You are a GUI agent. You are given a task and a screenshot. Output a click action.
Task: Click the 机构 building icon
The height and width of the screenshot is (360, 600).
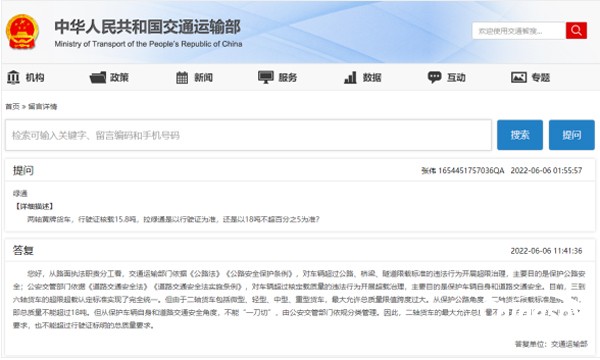[x=13, y=77]
